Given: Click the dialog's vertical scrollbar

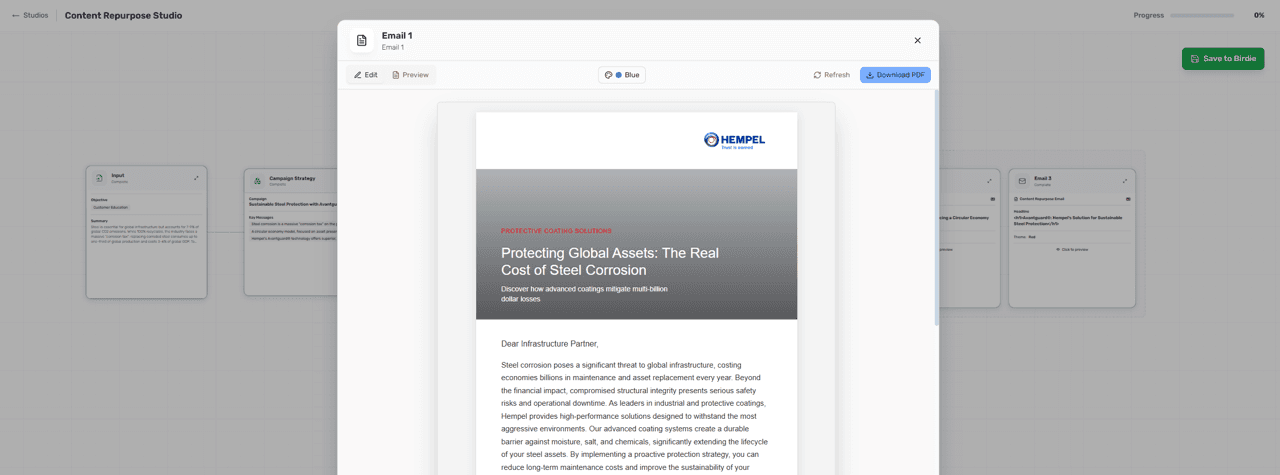Looking at the screenshot, I should click(x=937, y=207).
